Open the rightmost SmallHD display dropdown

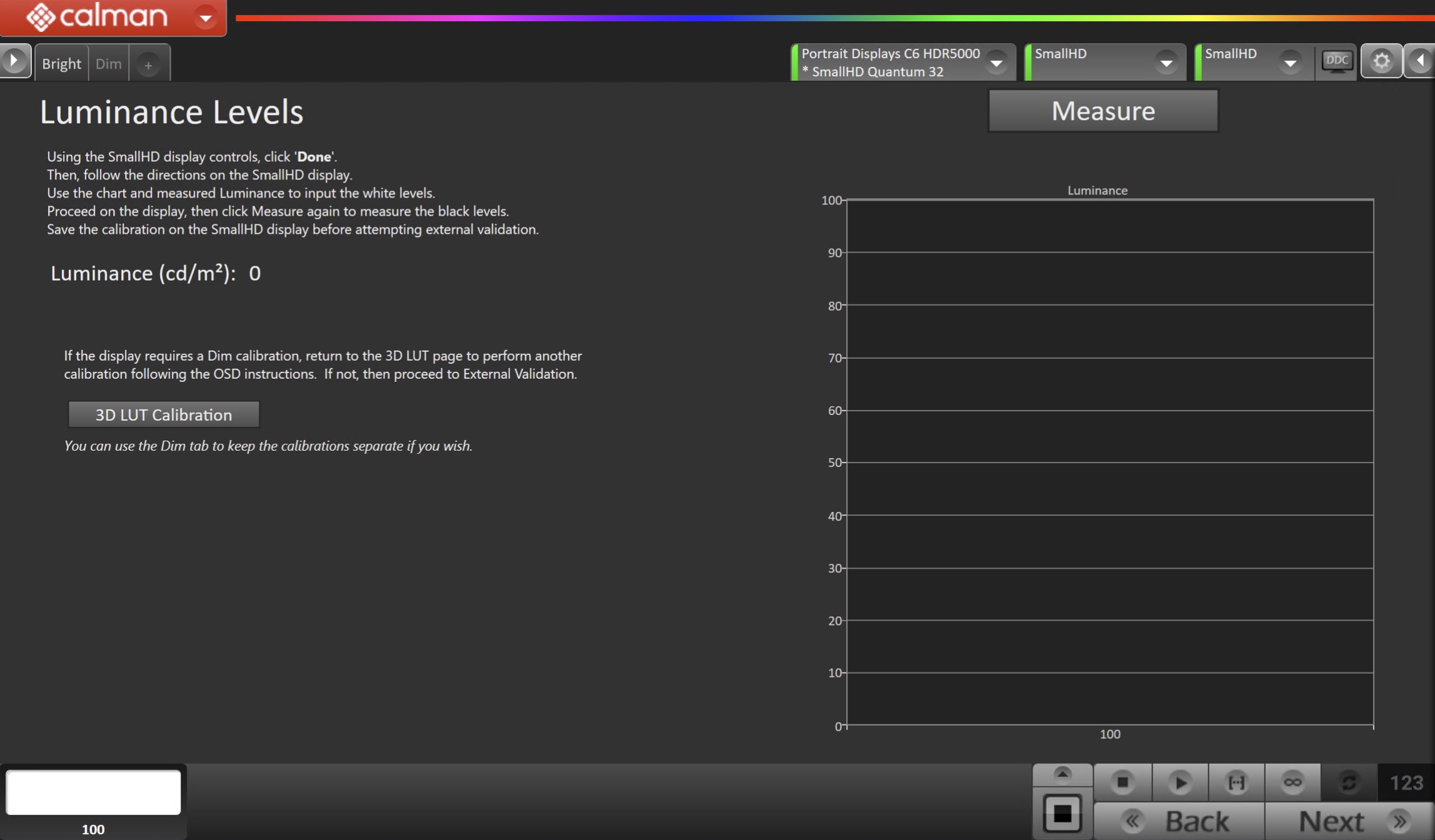pos(1290,62)
